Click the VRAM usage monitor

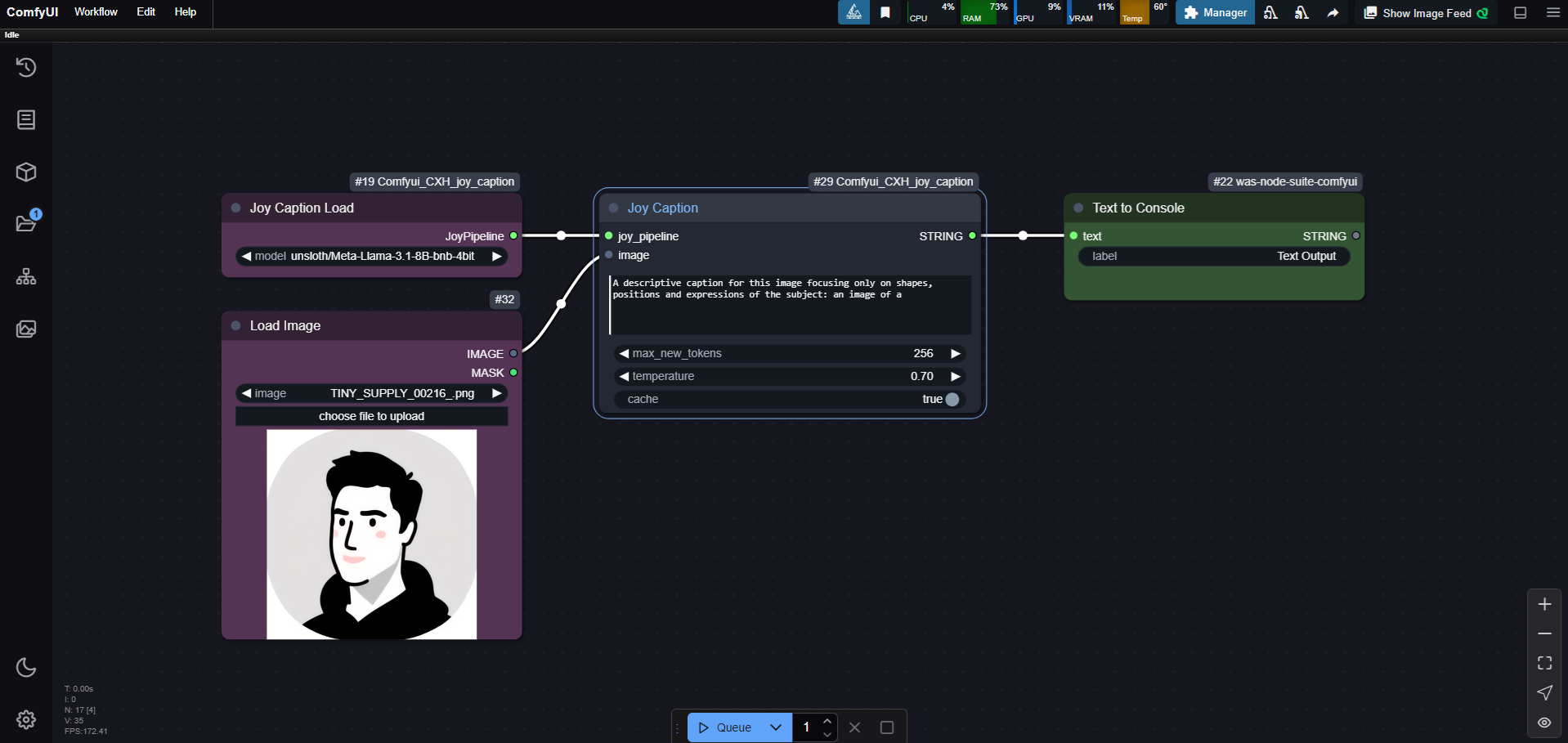click(1091, 12)
